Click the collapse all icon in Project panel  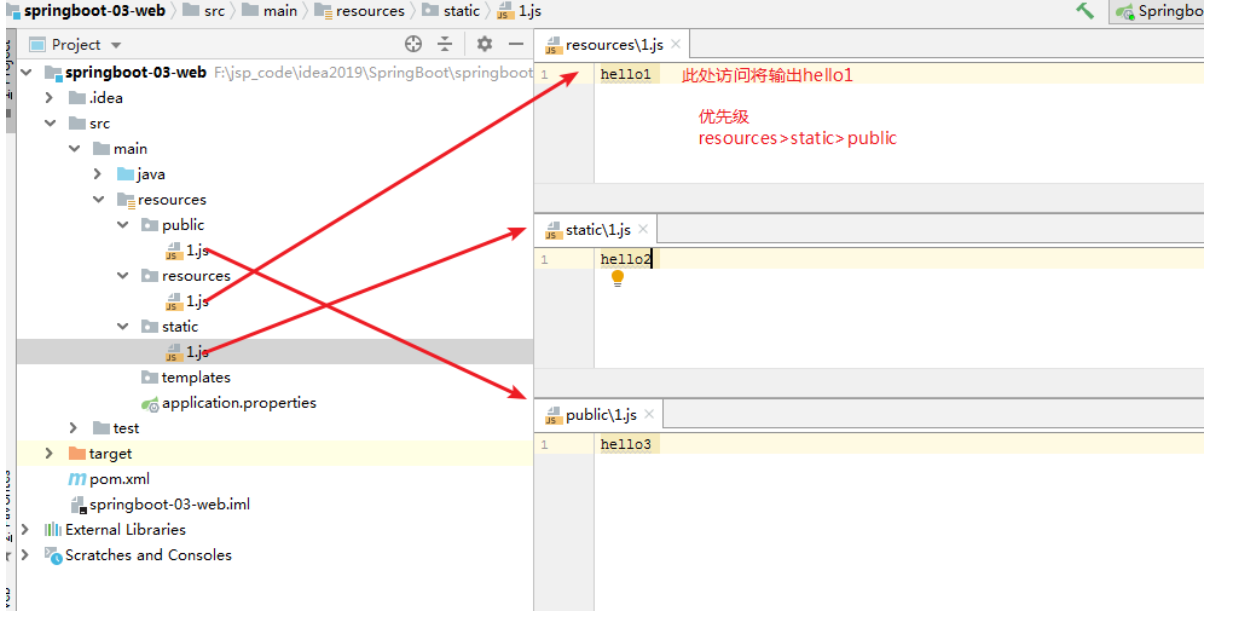pos(444,44)
